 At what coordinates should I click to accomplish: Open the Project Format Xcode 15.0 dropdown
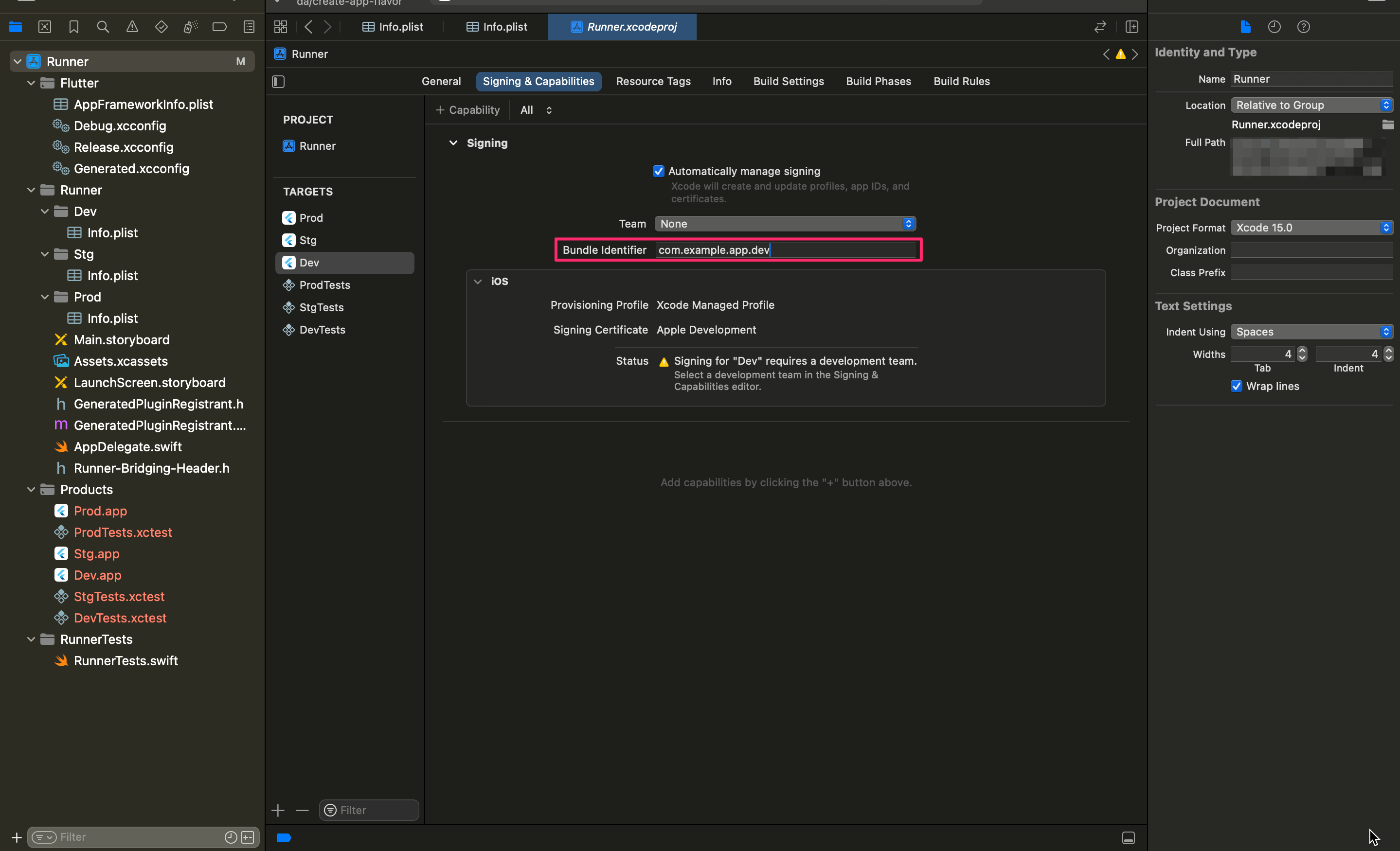(1312, 228)
